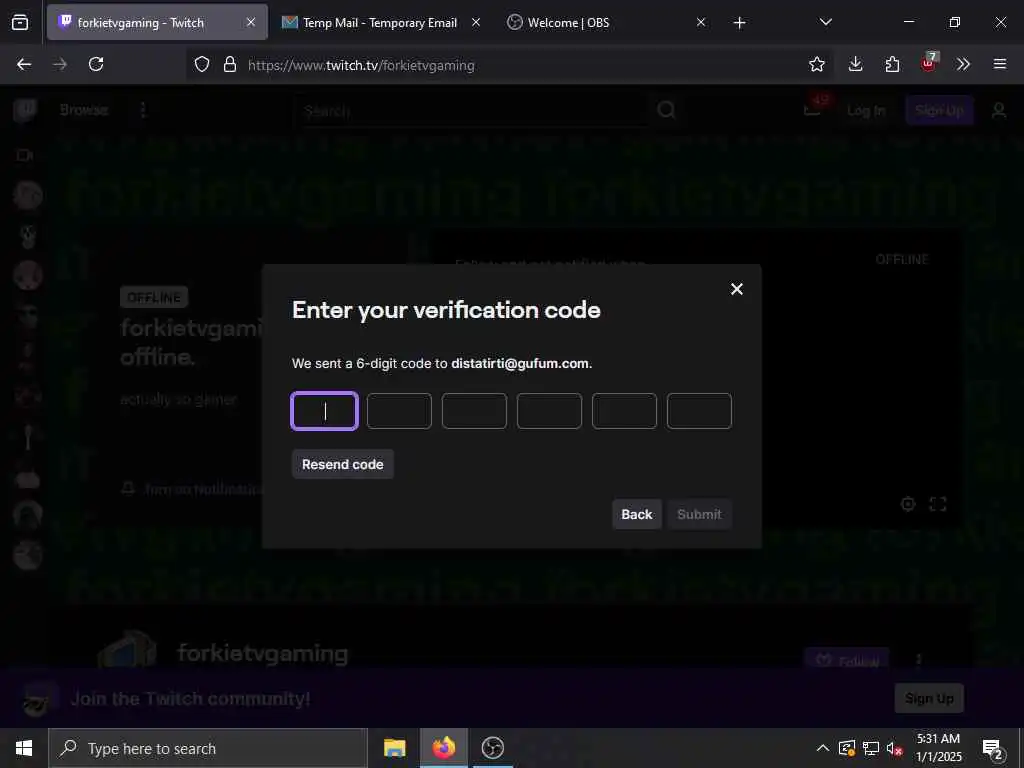Open Twitch more options dots menu
The image size is (1024, 768).
pyautogui.click(x=143, y=110)
